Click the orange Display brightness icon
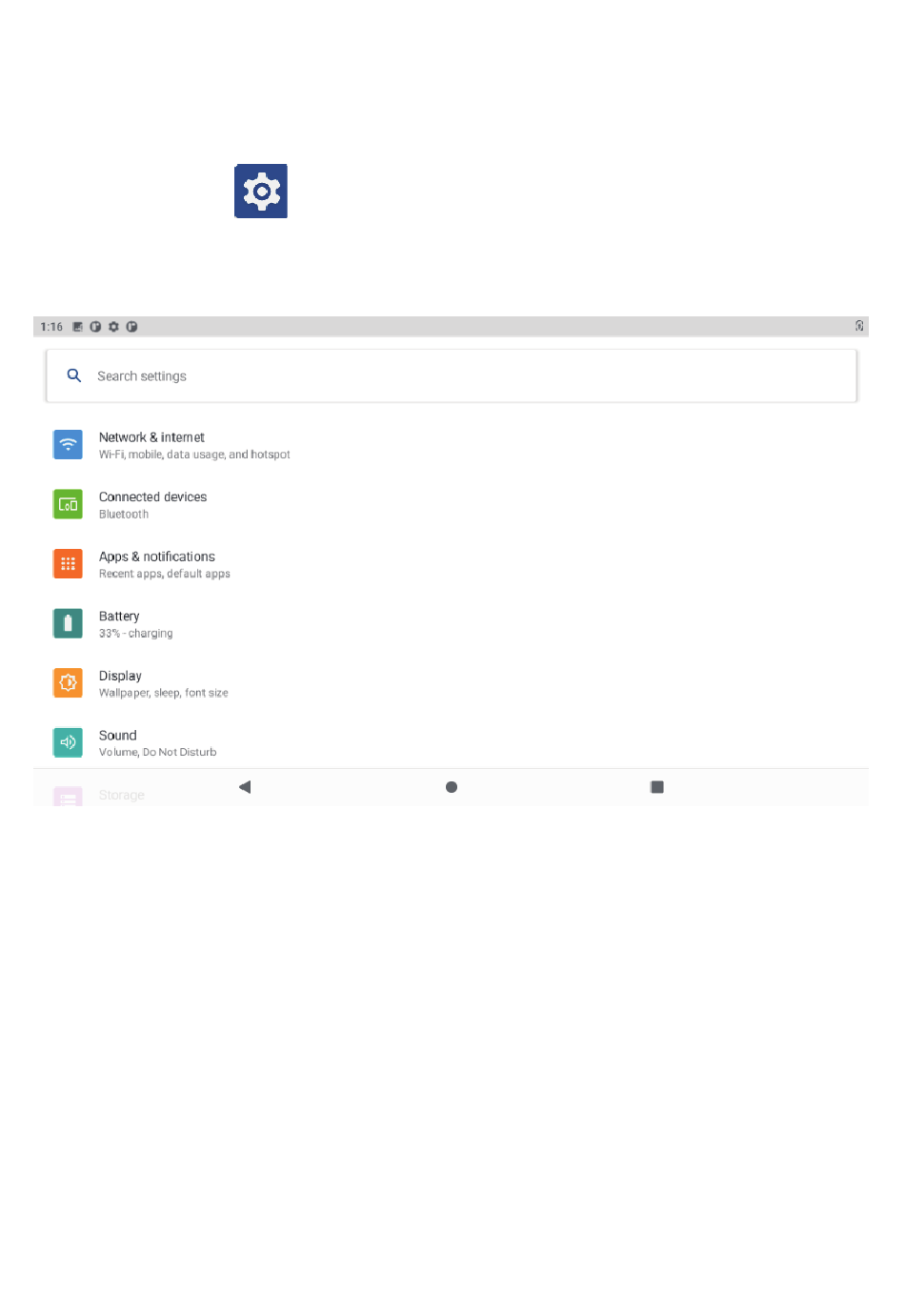This screenshot has height=1316, width=905. pyautogui.click(x=68, y=683)
